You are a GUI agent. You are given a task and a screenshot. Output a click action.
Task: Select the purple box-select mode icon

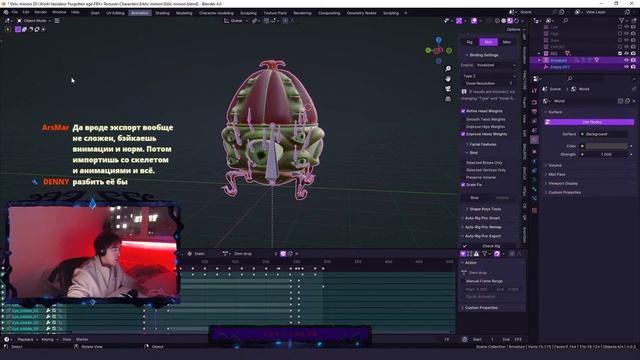pos(18,29)
